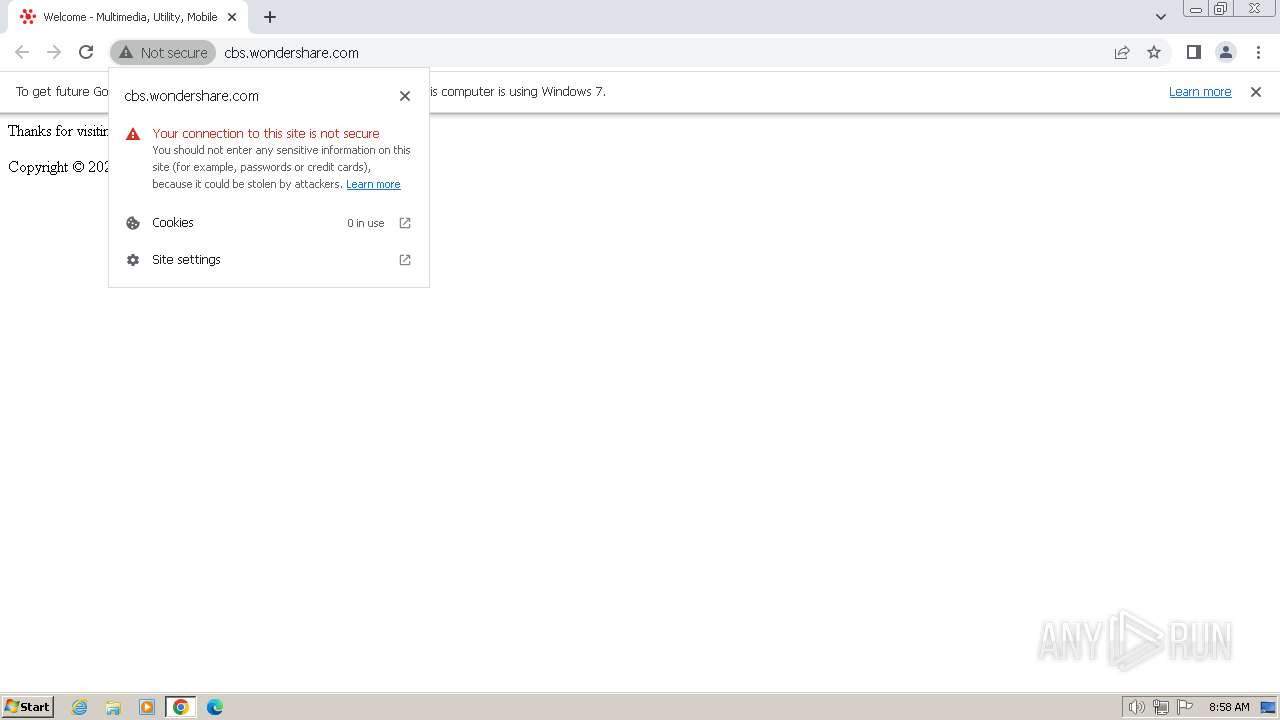1280x720 pixels.
Task: Click the Wondershare favicon on the tab
Action: (x=28, y=17)
